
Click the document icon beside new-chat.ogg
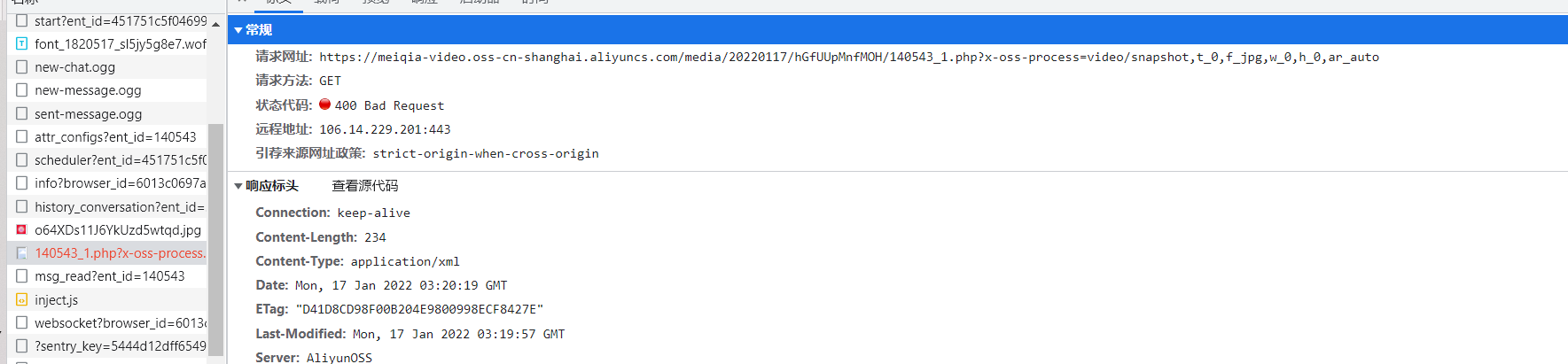[x=21, y=66]
